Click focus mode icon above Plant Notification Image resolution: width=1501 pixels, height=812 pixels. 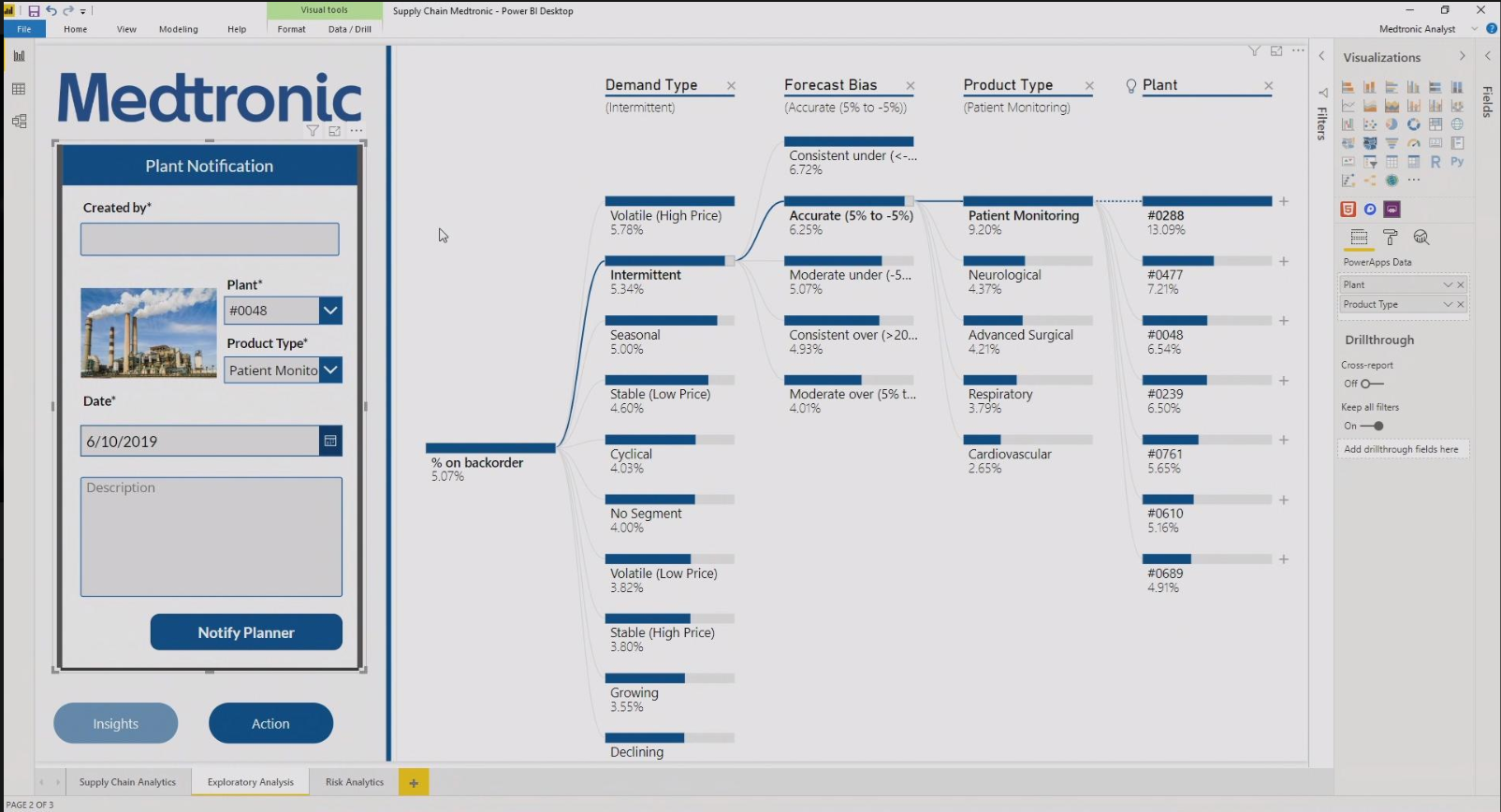(334, 131)
